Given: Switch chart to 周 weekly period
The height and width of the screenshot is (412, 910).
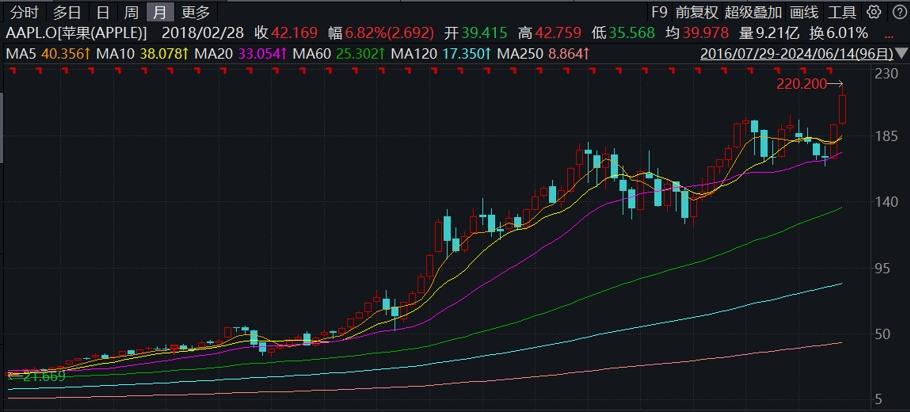Looking at the screenshot, I should point(131,13).
